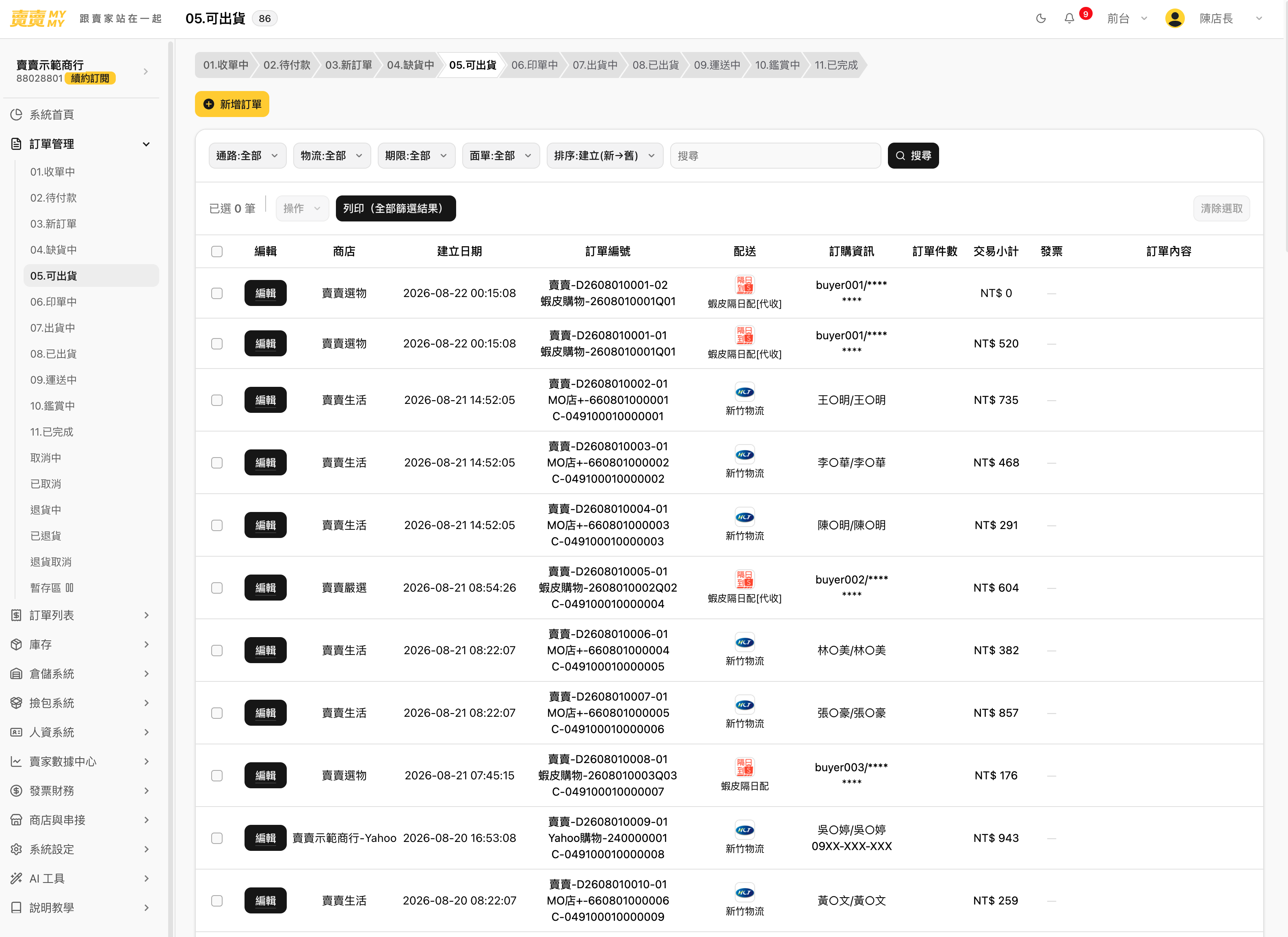Open the 期限:全部 dropdown

pos(416,156)
